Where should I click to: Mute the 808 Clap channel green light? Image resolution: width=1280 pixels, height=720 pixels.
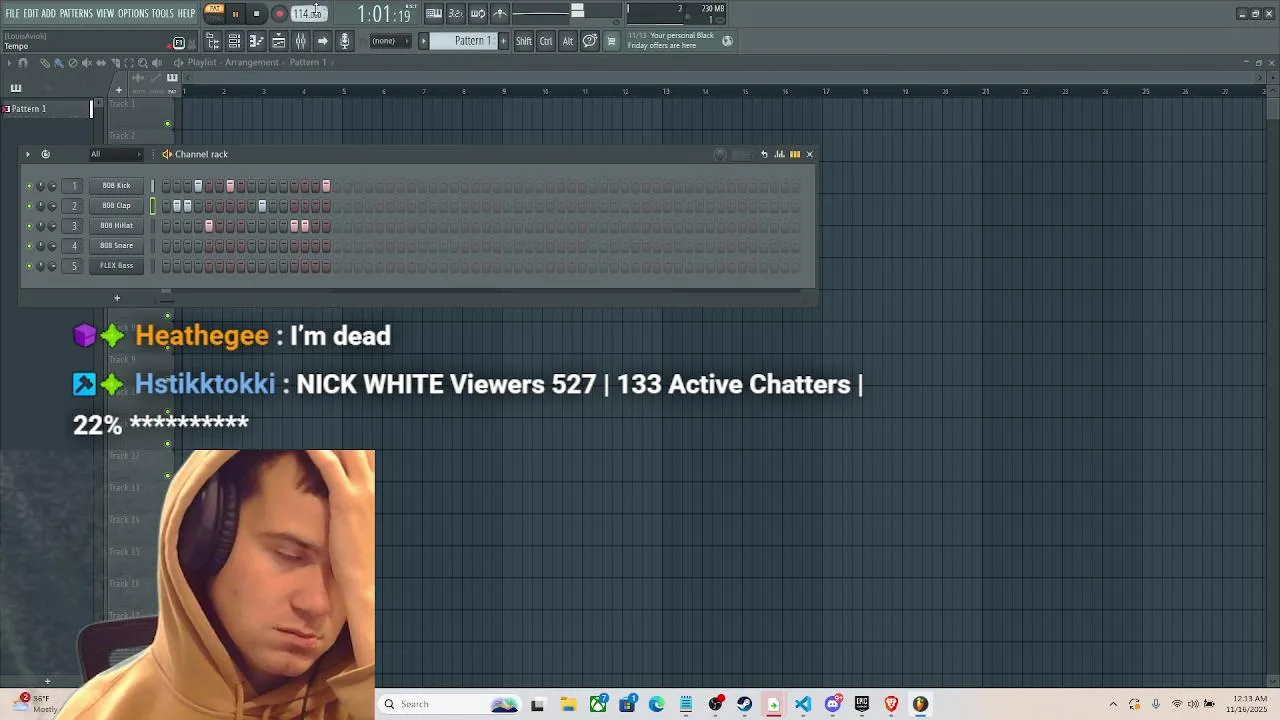coord(29,206)
